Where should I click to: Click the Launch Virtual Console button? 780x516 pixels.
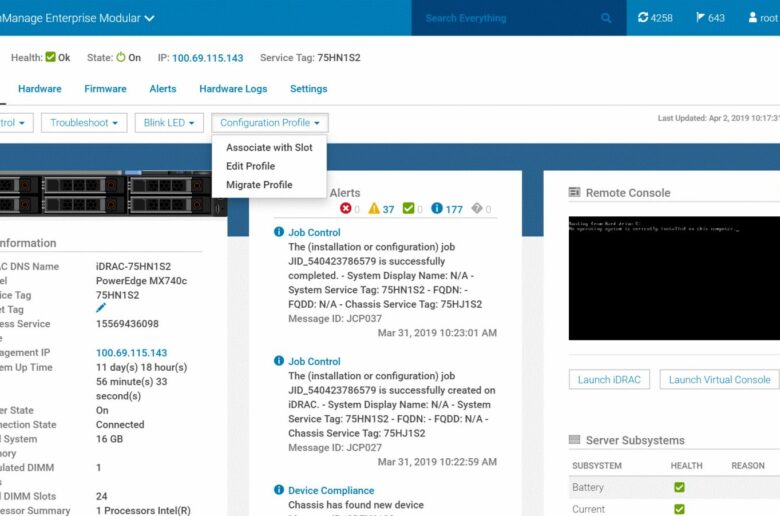click(x=720, y=380)
